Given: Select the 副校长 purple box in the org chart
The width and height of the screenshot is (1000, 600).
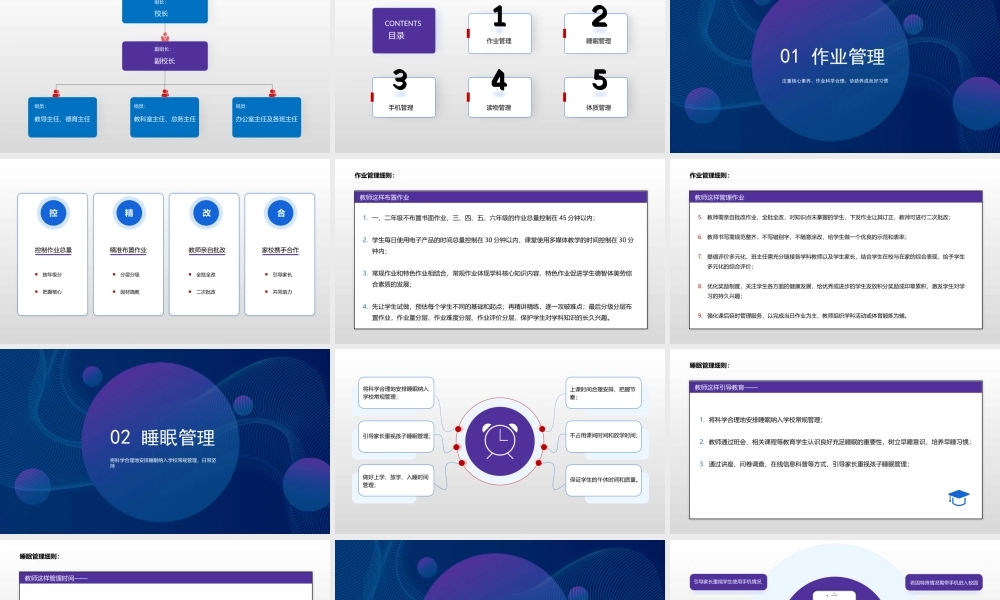Looking at the screenshot, I should tap(165, 56).
